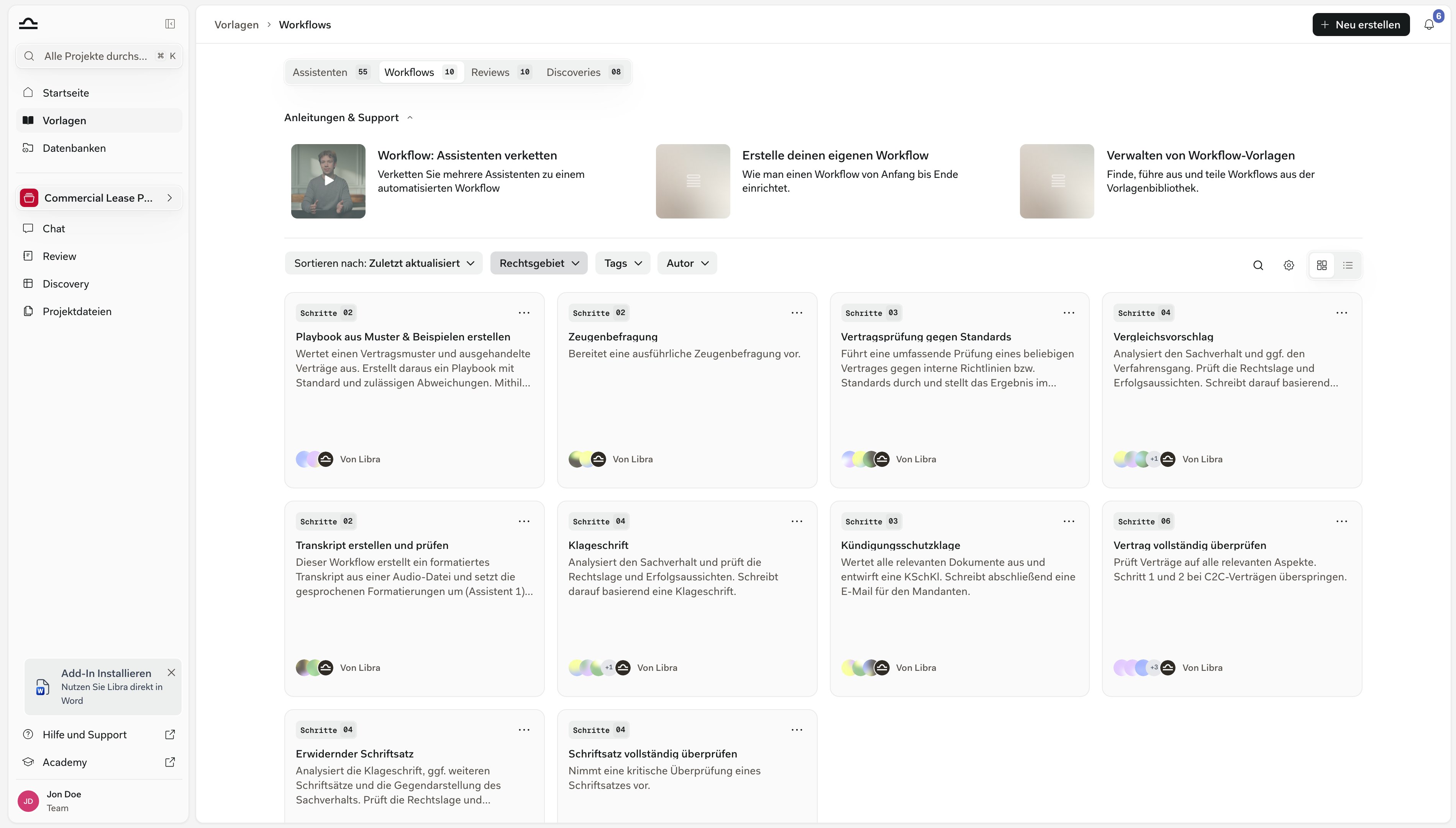This screenshot has width=1456, height=828.
Task: Open the Kündigungsschutzklage workflow title
Action: (900, 545)
